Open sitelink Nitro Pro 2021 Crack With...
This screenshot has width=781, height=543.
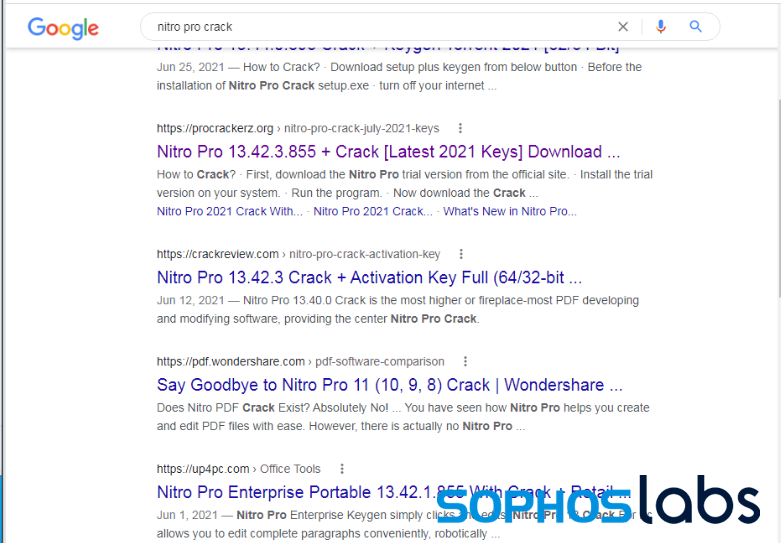click(230, 211)
